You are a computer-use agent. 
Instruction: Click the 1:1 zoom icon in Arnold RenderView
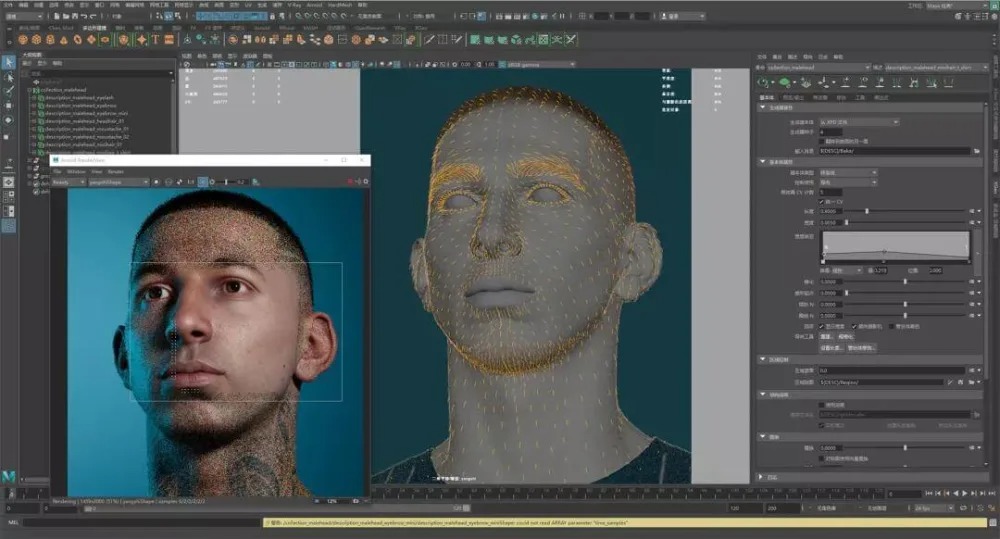pos(191,182)
